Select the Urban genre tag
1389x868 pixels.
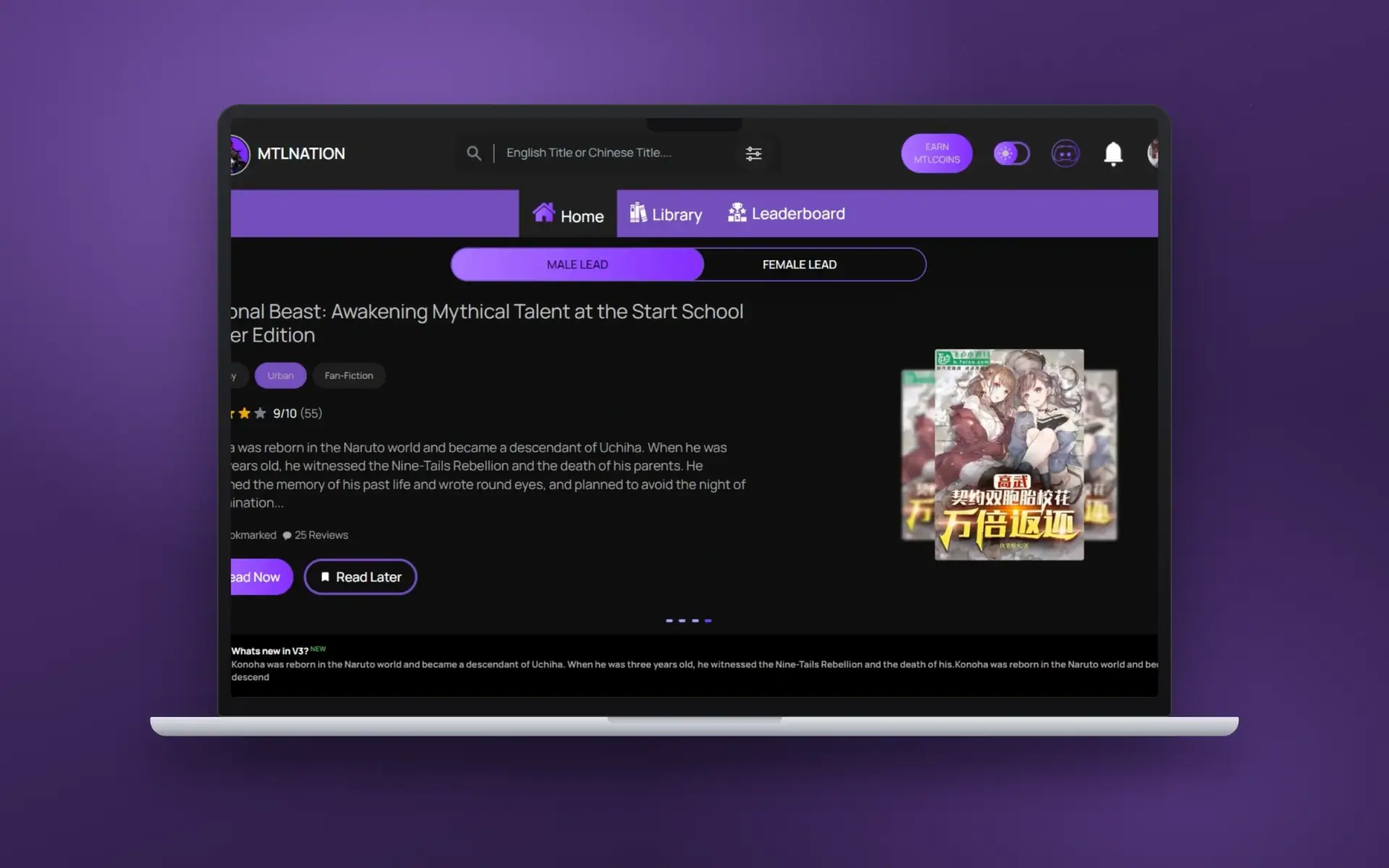(280, 375)
